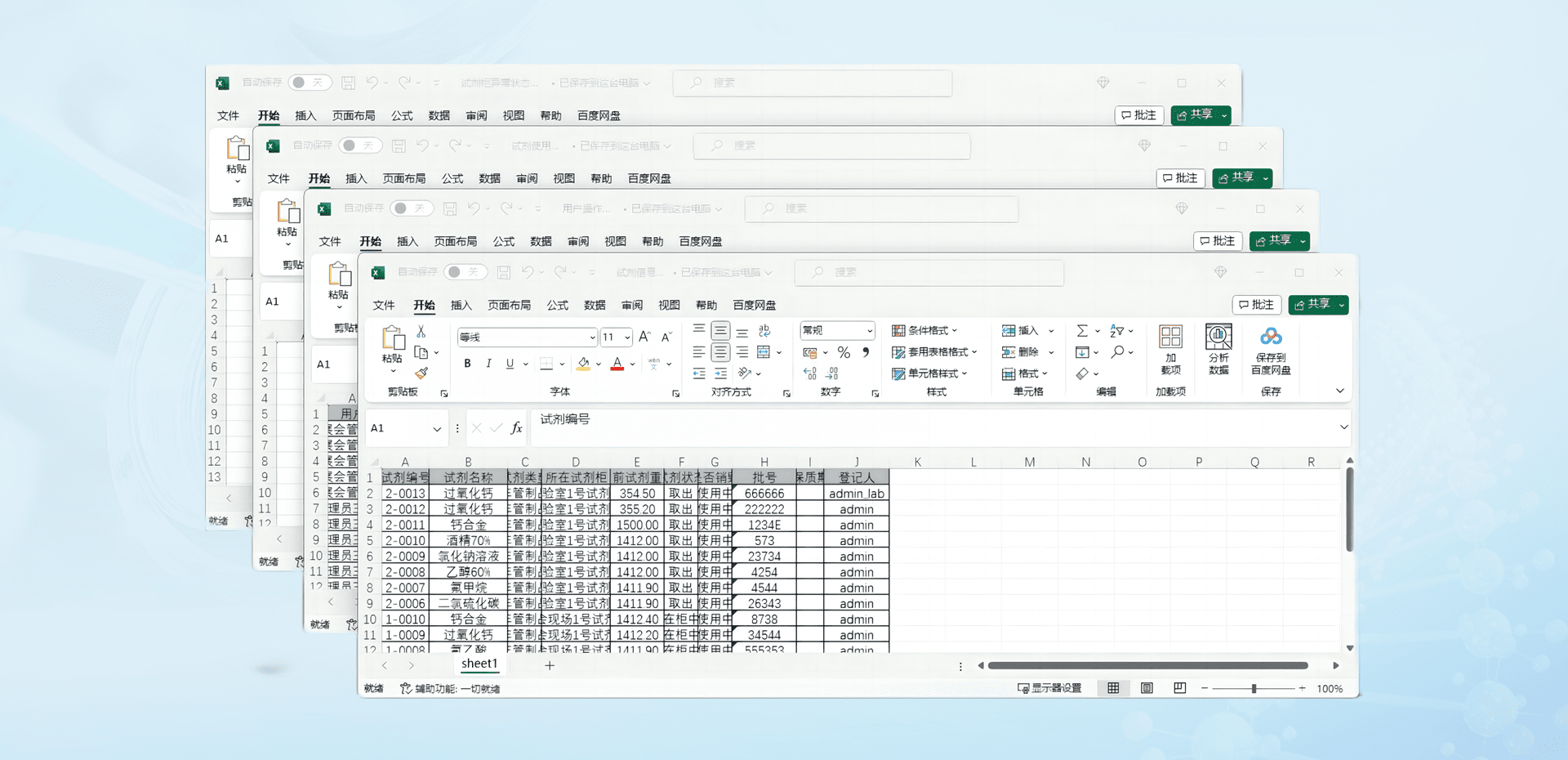
Task: Click the Wrap Text icon
Action: (x=764, y=330)
